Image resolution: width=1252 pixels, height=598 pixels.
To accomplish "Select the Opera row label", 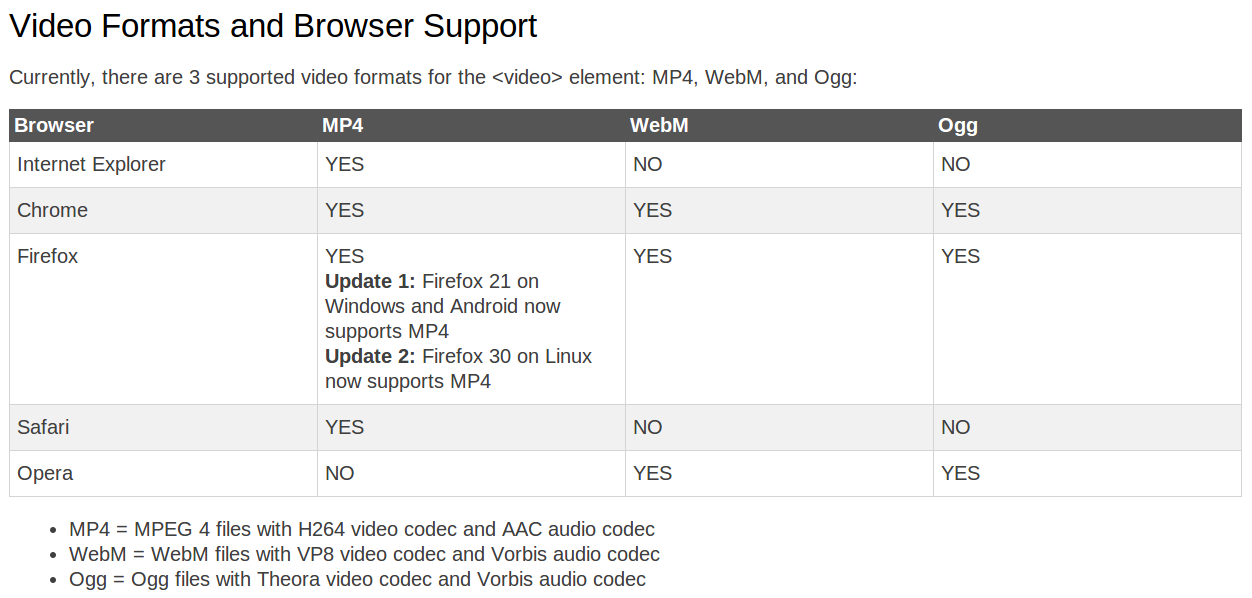I will coord(45,473).
